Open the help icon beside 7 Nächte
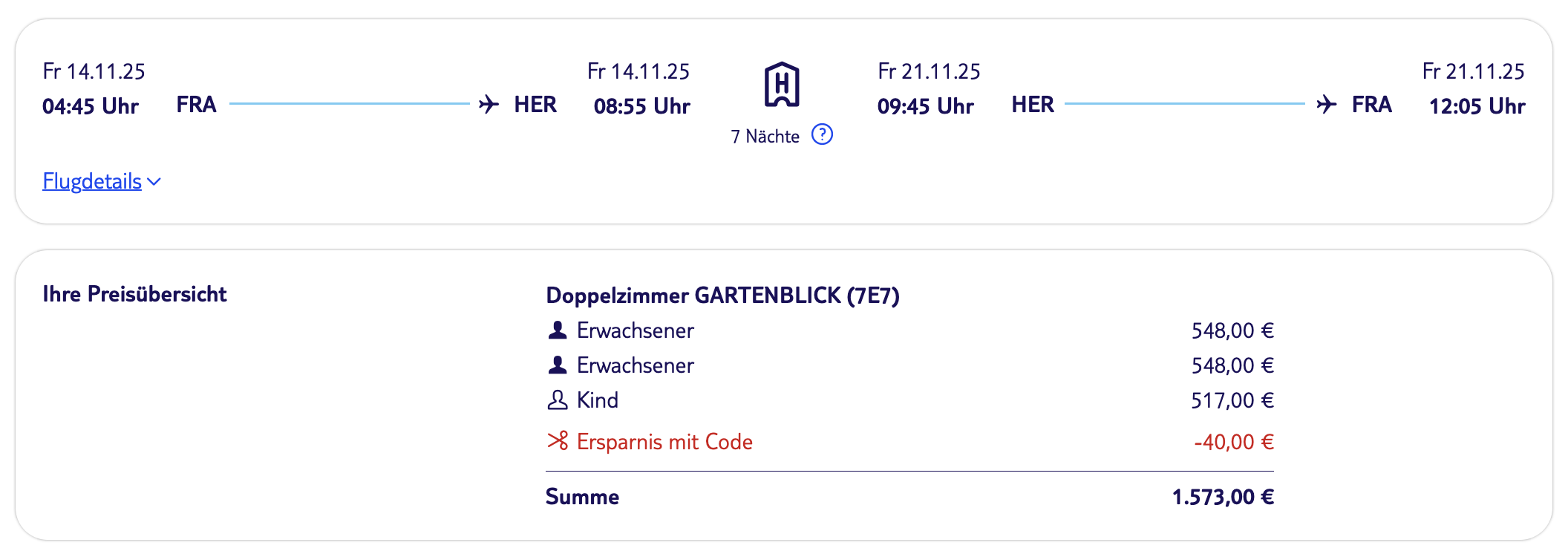 pos(822,134)
